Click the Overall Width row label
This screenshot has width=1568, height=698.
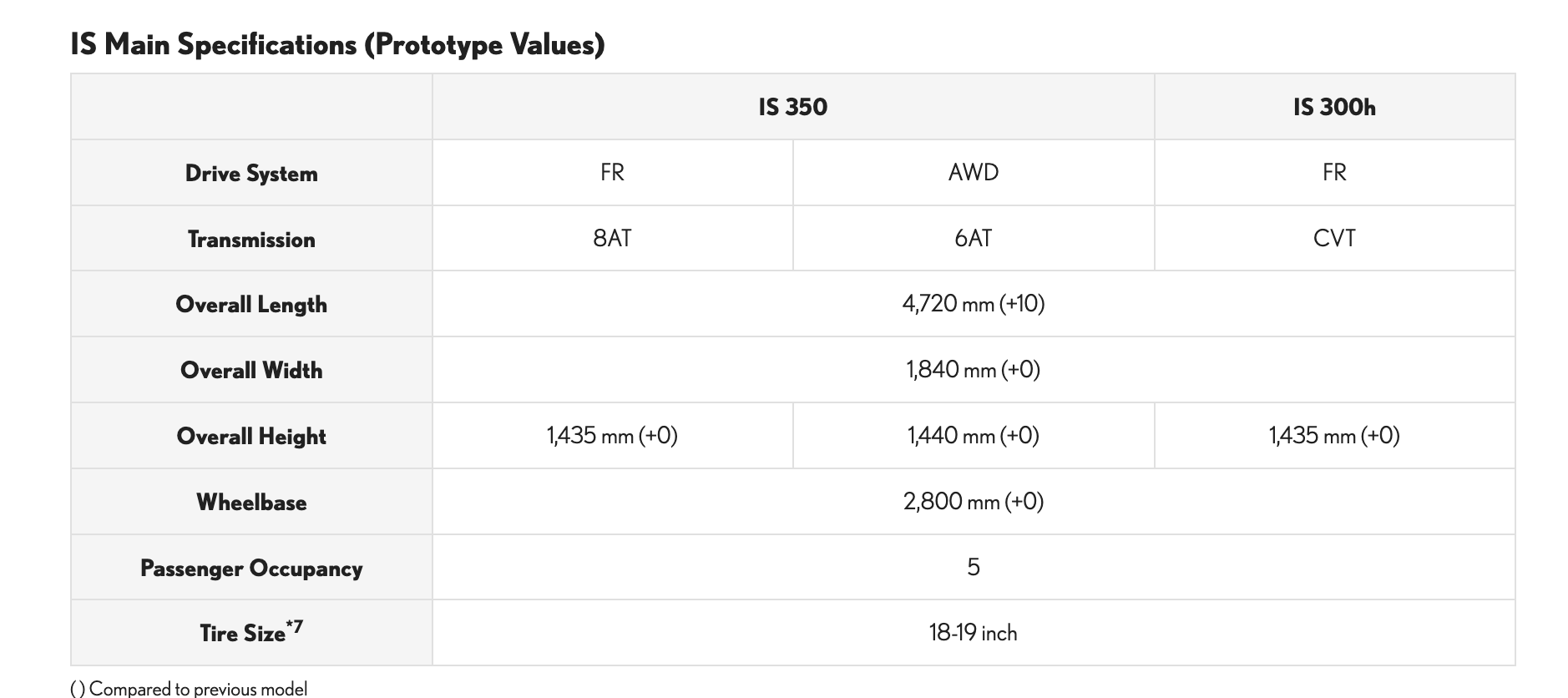(x=251, y=371)
